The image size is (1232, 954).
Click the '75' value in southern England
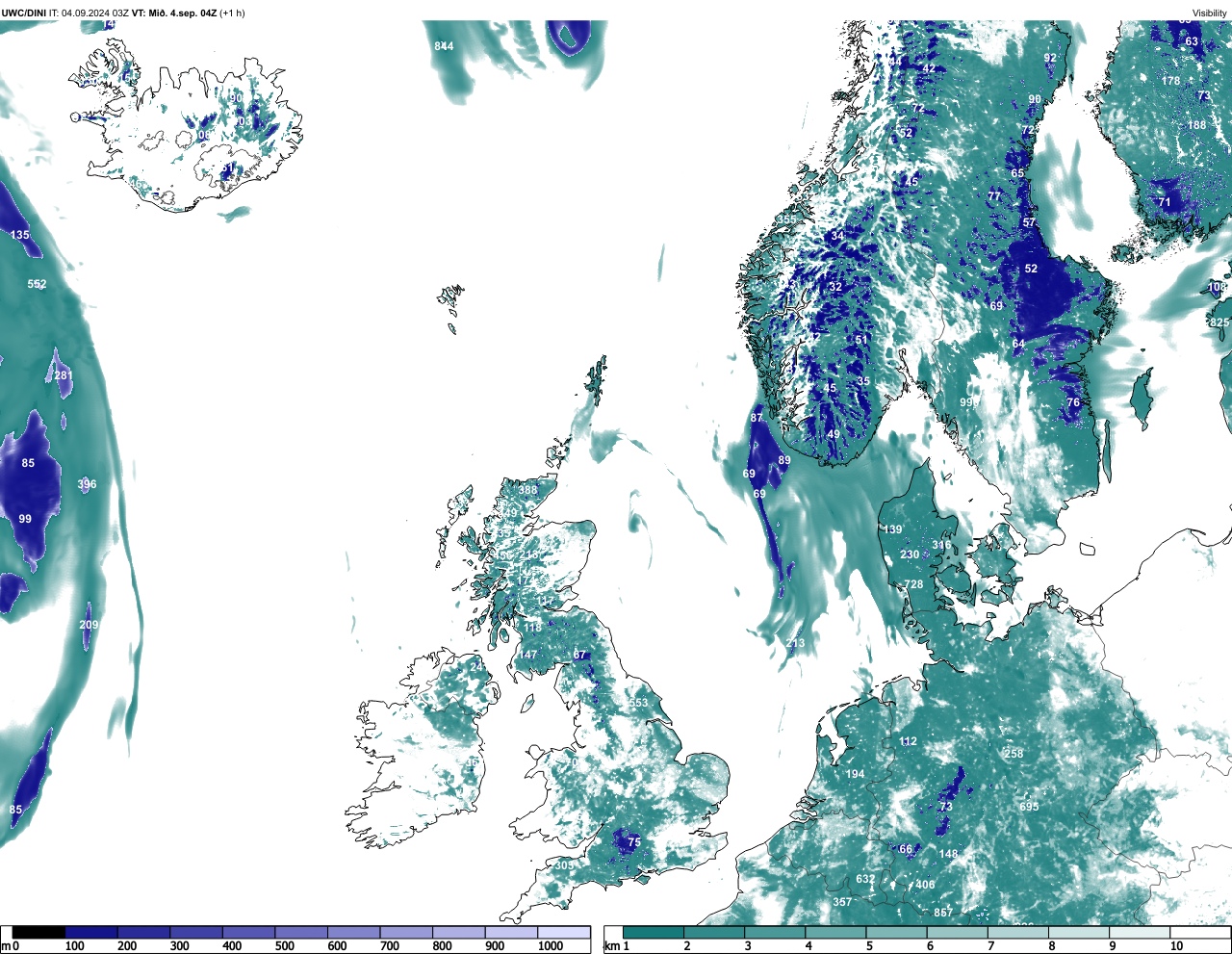pos(634,842)
